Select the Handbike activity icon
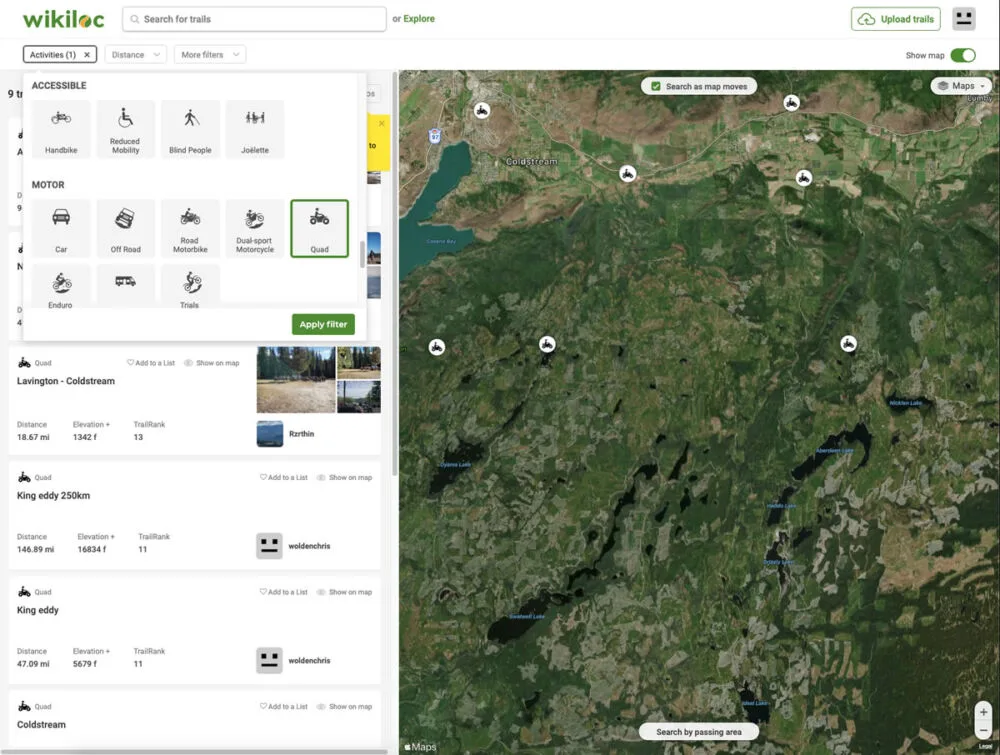The width and height of the screenshot is (1000, 755). point(61,129)
